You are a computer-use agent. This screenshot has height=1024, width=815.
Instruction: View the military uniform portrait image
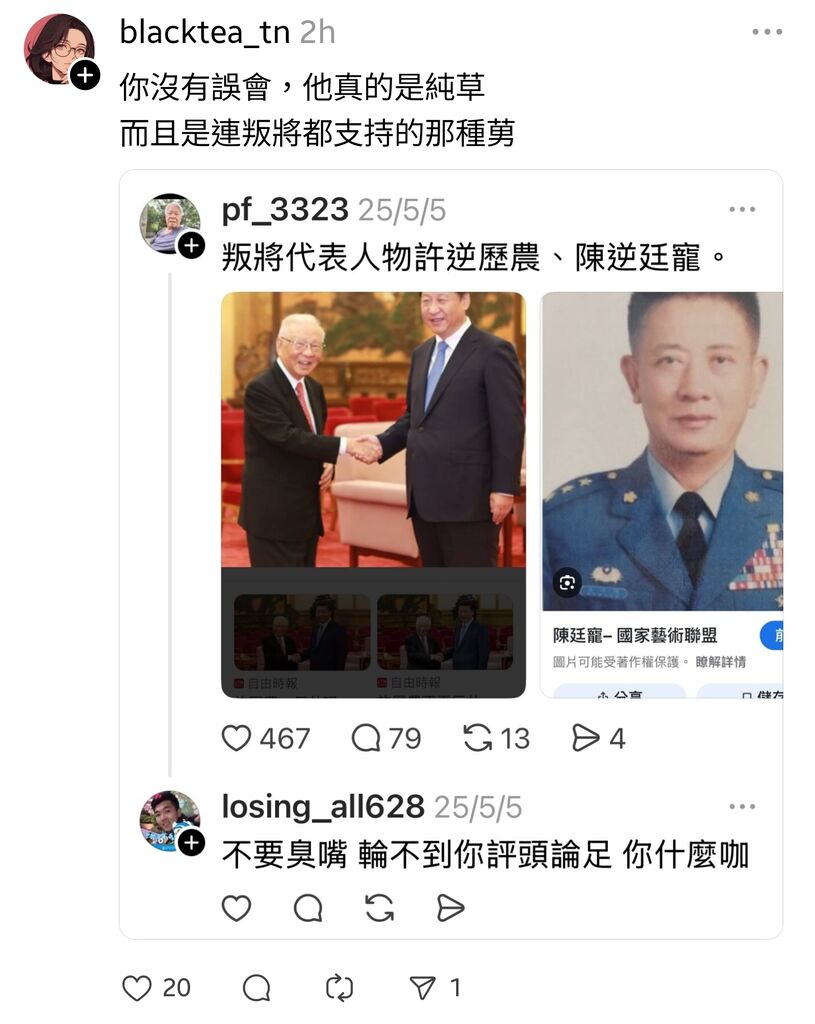point(662,451)
